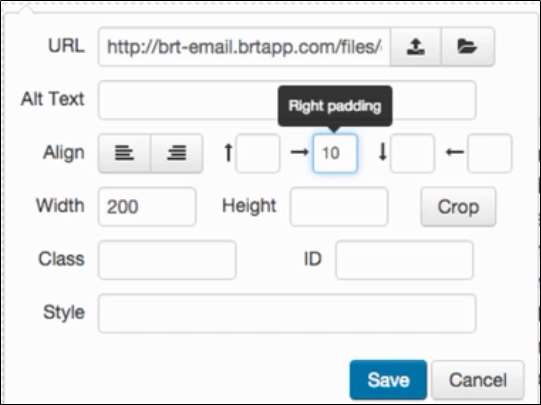541x405 pixels.
Task: Click the left arrow padding icon
Action: coord(455,152)
